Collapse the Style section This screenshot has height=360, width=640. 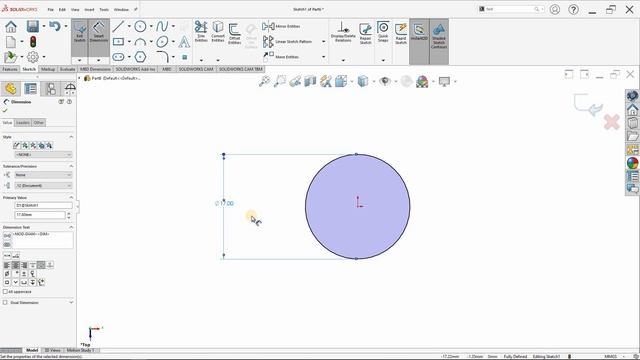pos(71,137)
